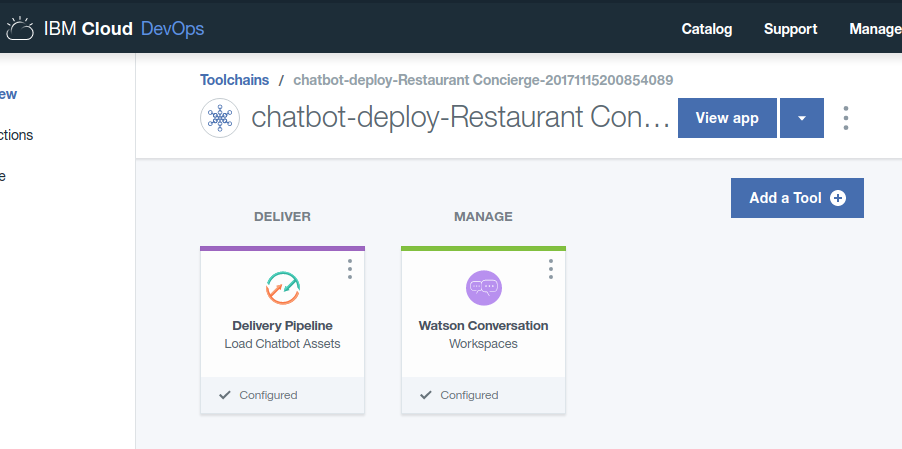Go to Toolchains breadcrumb link

(x=235, y=80)
